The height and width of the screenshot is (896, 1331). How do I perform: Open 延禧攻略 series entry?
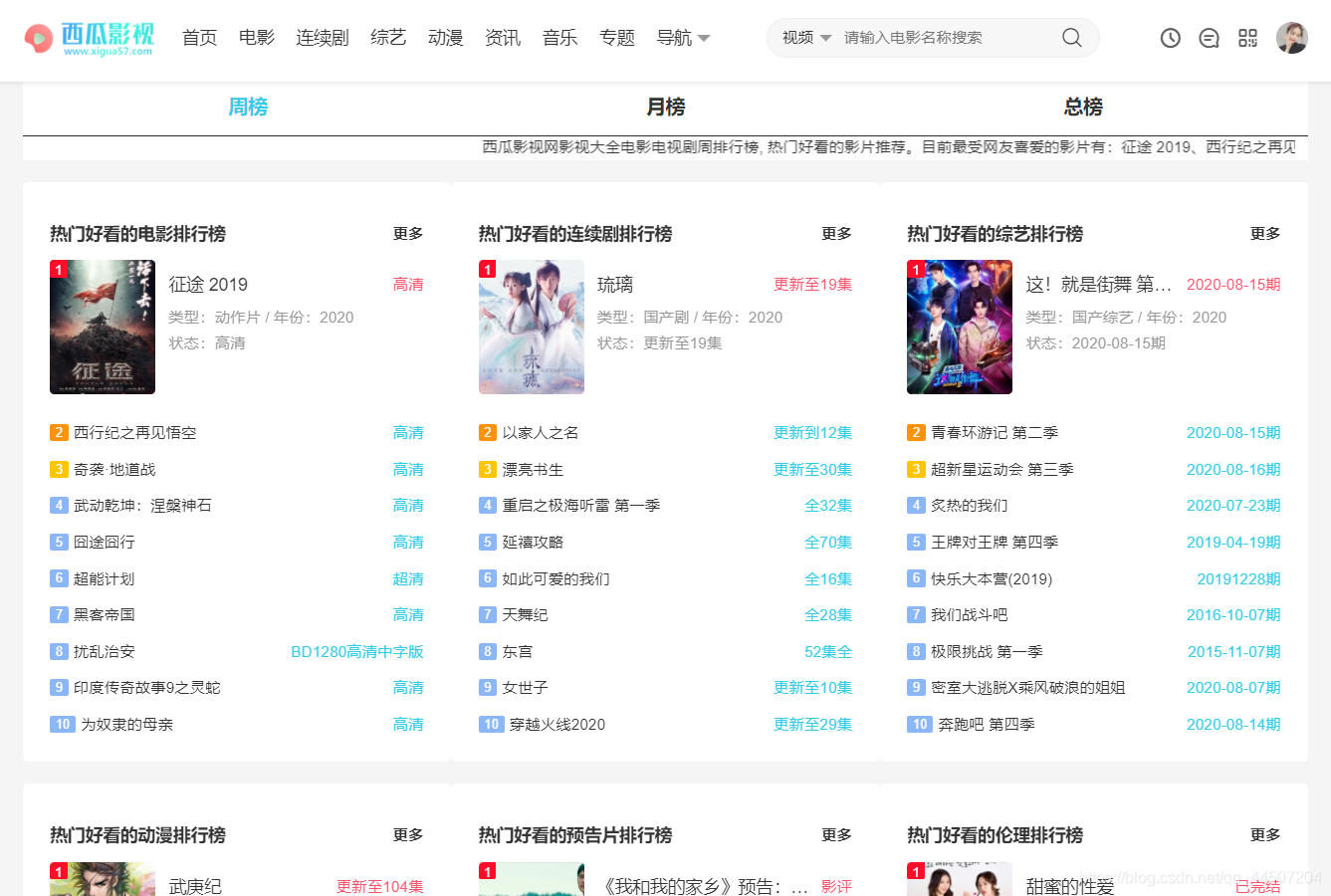tap(533, 542)
